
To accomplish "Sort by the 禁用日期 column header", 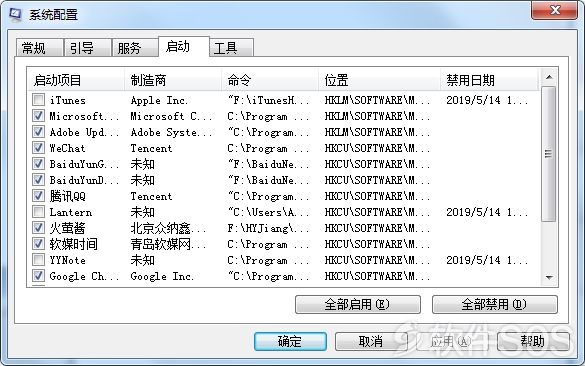I will pos(489,80).
